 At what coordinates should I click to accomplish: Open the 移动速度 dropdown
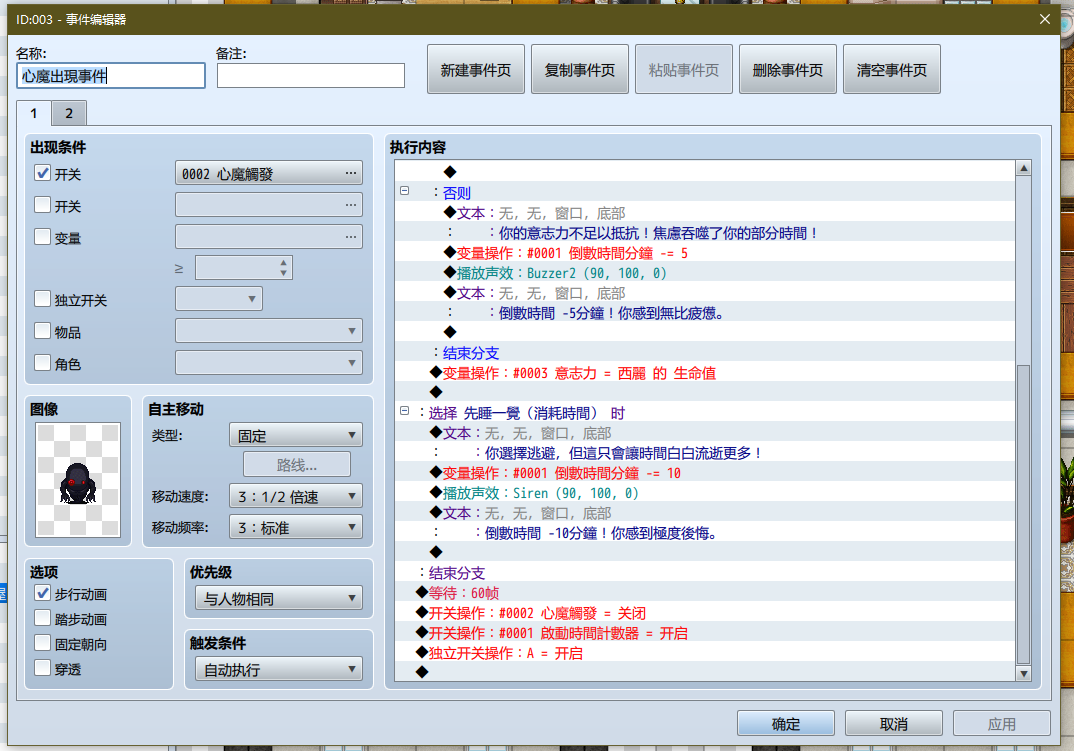pyautogui.click(x=296, y=496)
